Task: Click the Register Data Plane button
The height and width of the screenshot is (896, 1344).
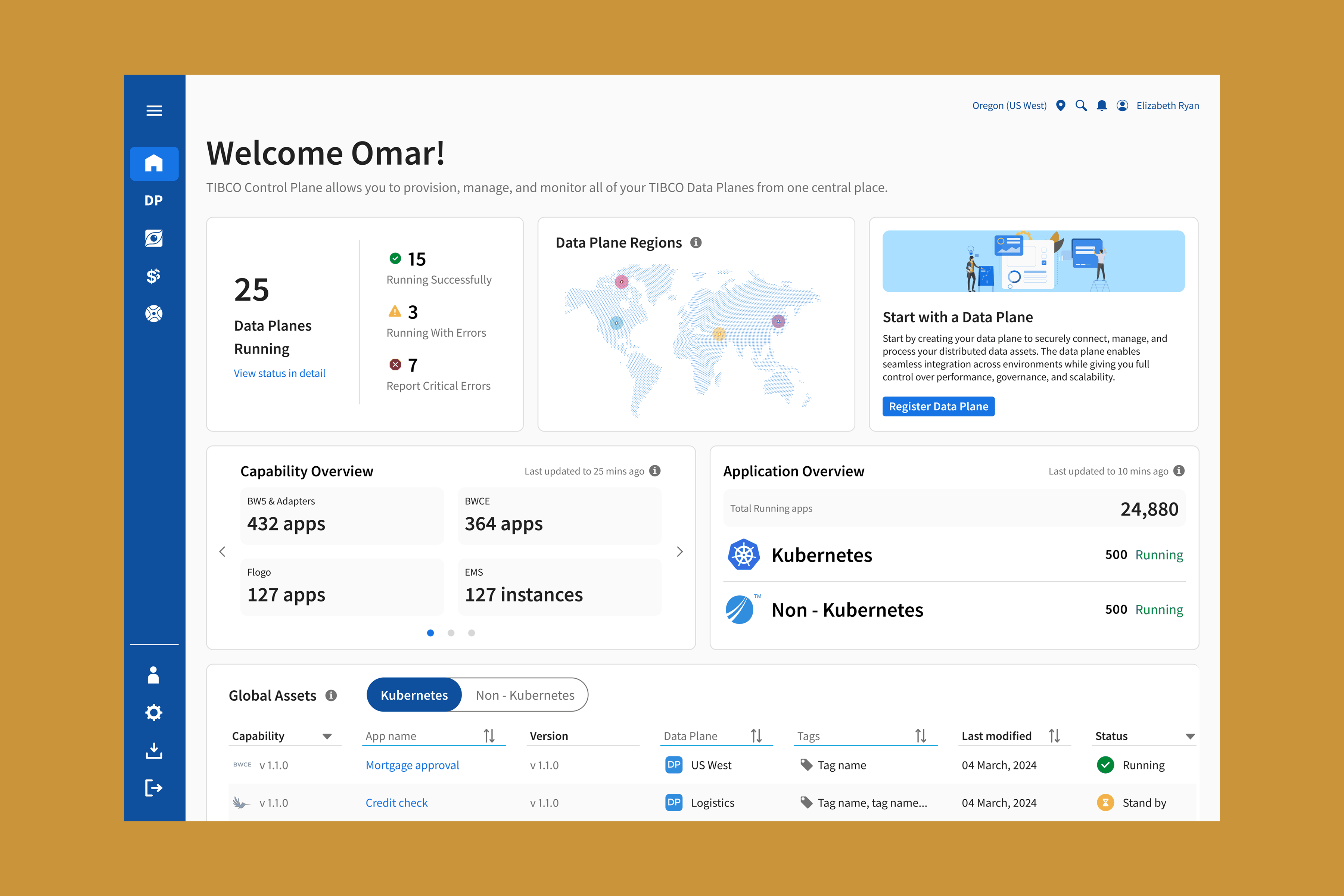Action: click(938, 406)
